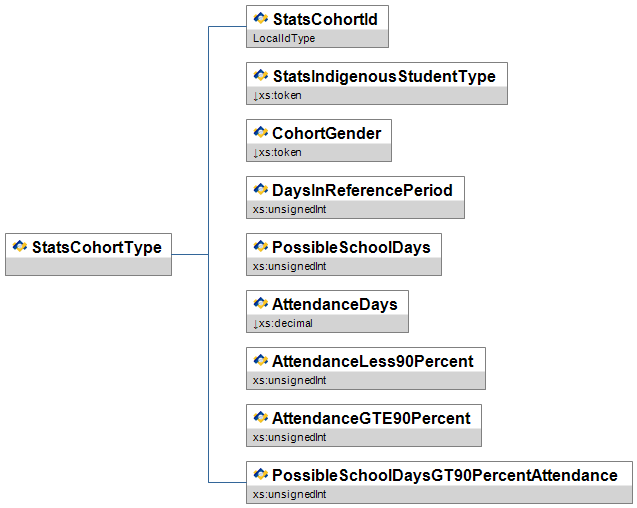Click the xs:token type under CohortGender
Image resolution: width=637 pixels, height=508 pixels.
pos(280,152)
